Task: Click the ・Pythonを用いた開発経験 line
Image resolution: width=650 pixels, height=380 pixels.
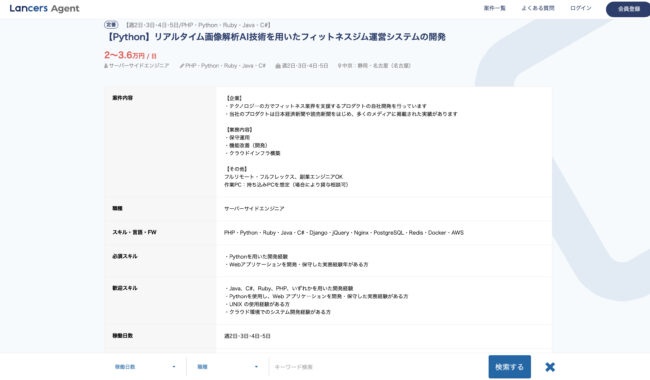Action: (256, 257)
